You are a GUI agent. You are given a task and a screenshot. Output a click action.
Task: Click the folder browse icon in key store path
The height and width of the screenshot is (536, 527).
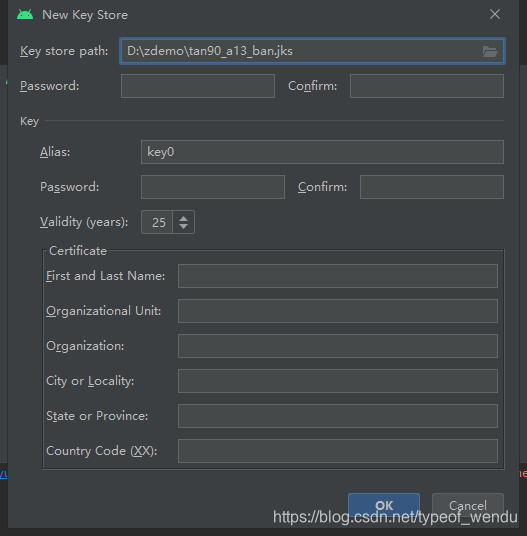click(490, 52)
